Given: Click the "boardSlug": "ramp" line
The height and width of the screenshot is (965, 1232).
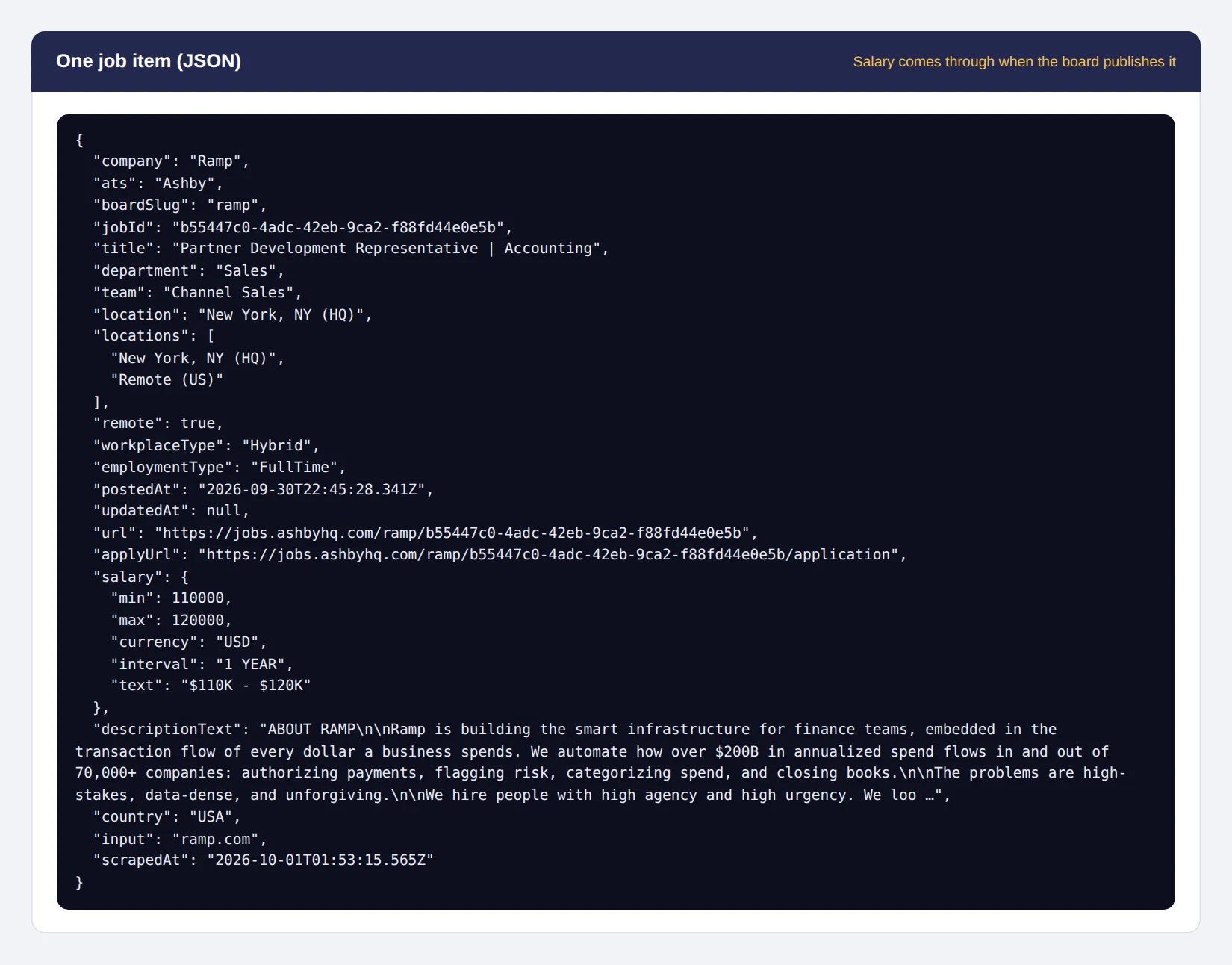Looking at the screenshot, I should click(x=179, y=205).
